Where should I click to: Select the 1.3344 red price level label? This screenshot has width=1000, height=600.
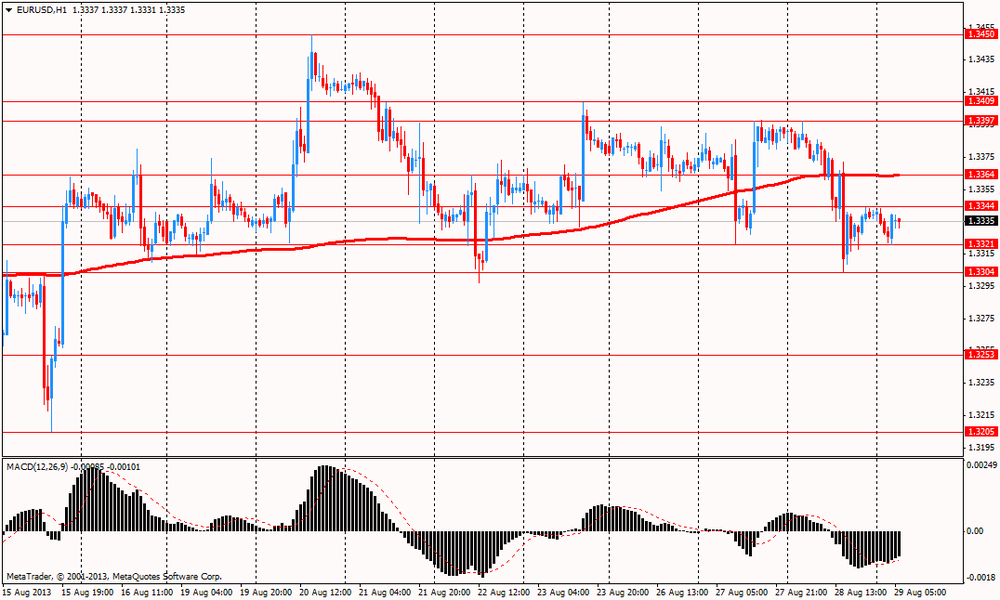tap(982, 206)
